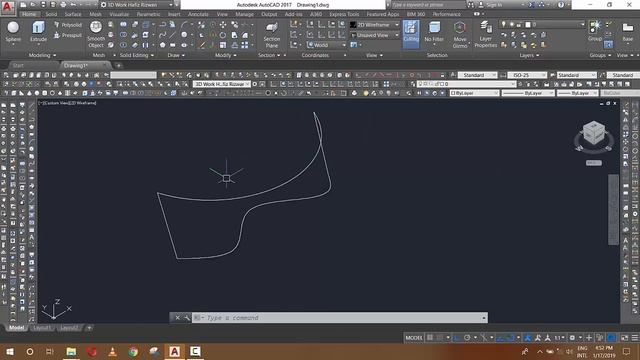Switch to the Layout1 tab

[42, 328]
